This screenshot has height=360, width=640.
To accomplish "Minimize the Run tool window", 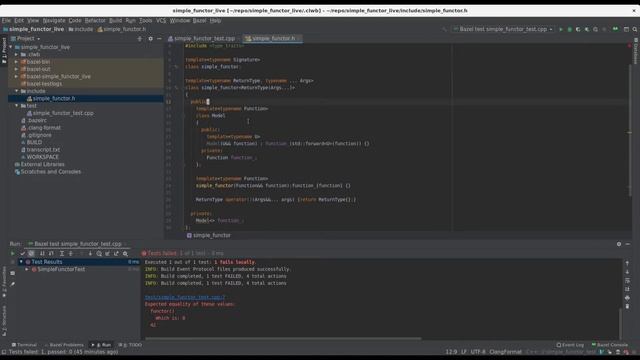I will point(628,244).
